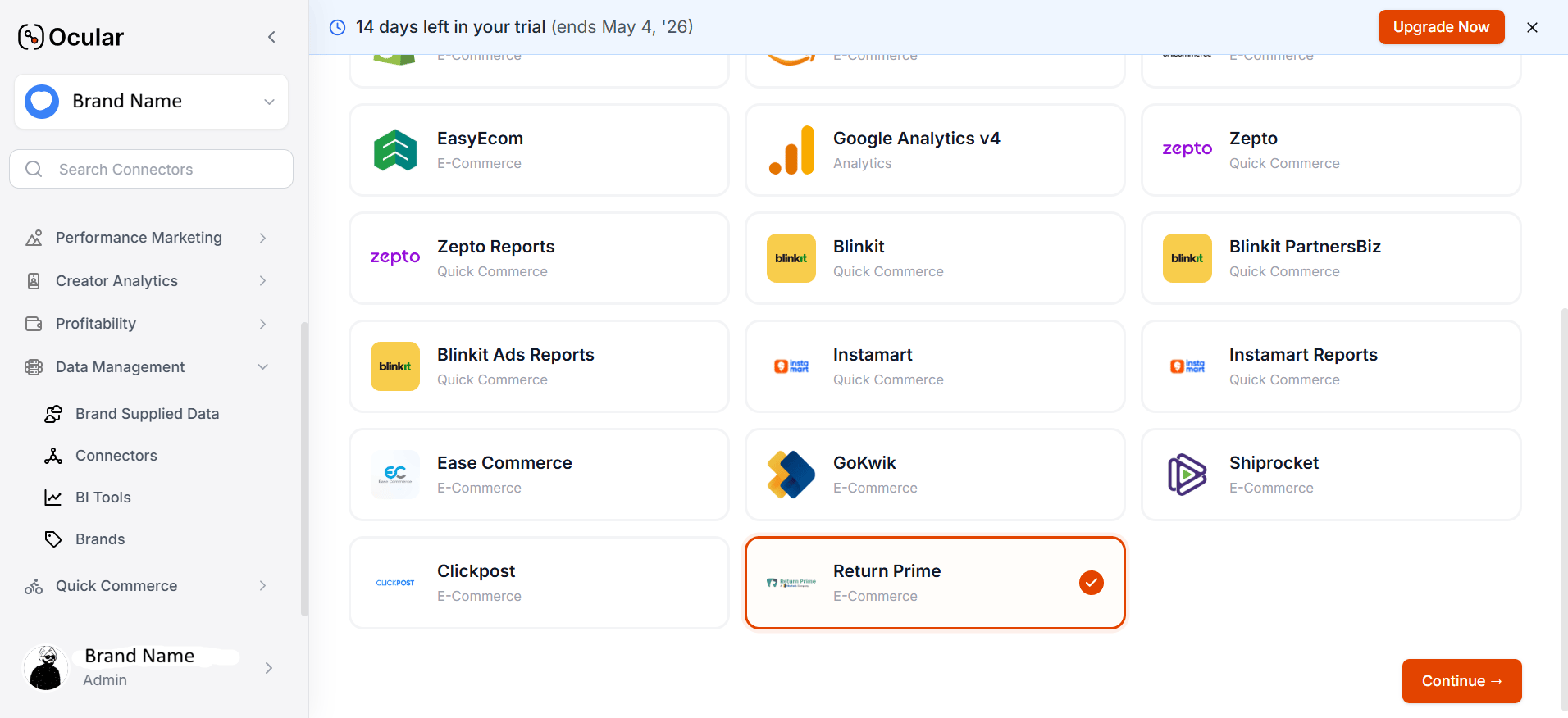Click the Ocular logo in sidebar header
This screenshot has width=1568, height=718.
tap(71, 37)
